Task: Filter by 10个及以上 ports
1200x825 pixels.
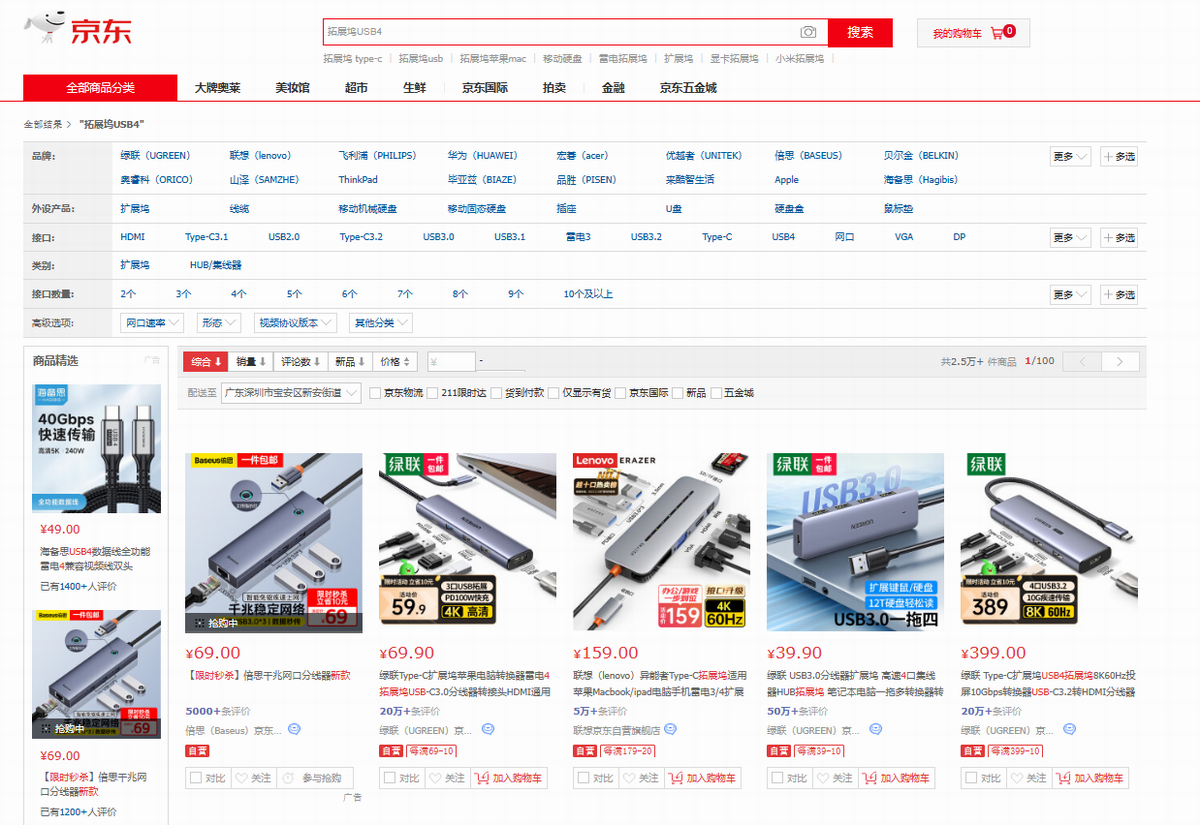Action: 588,295
